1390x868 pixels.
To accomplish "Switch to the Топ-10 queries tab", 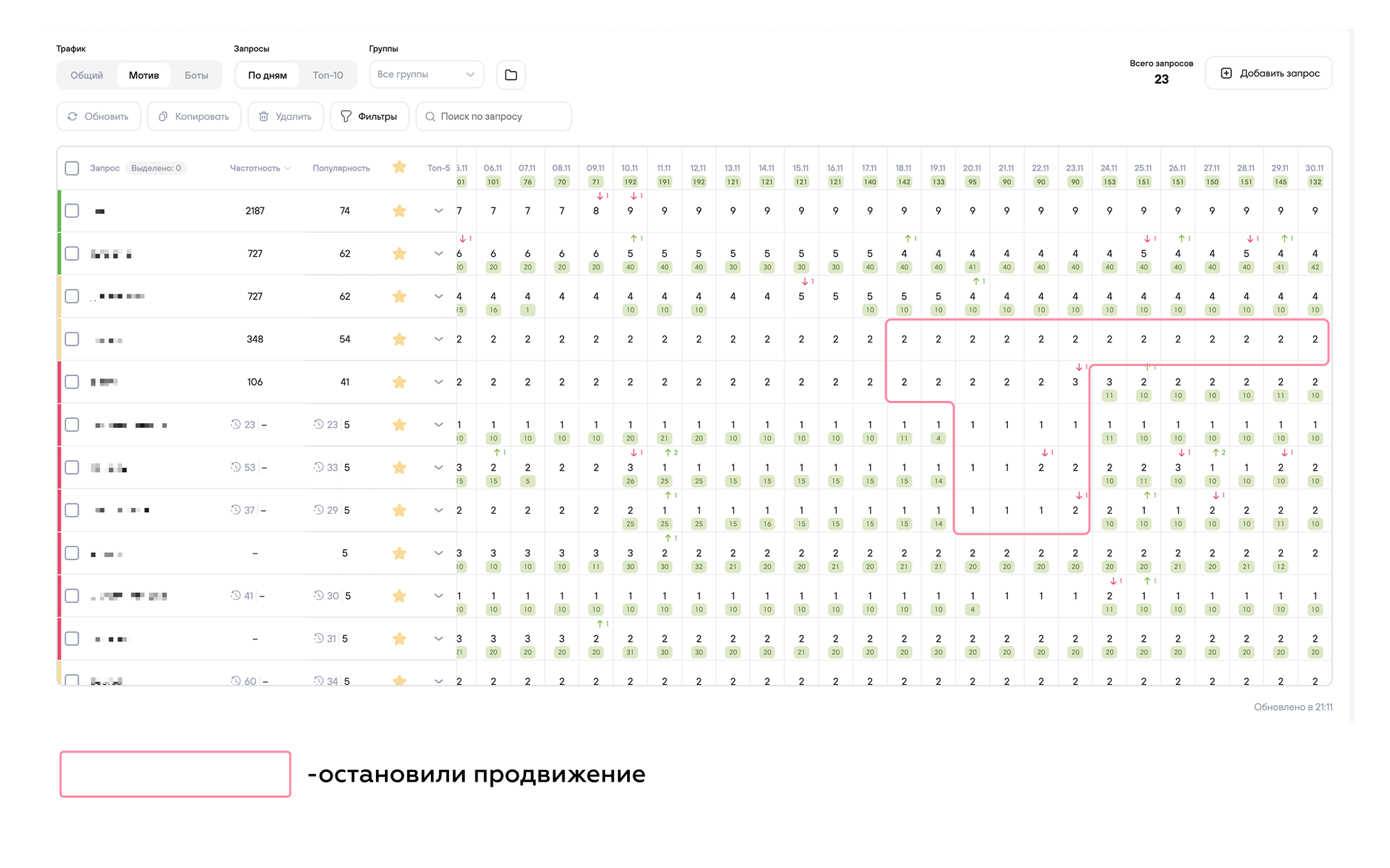I will 327,75.
